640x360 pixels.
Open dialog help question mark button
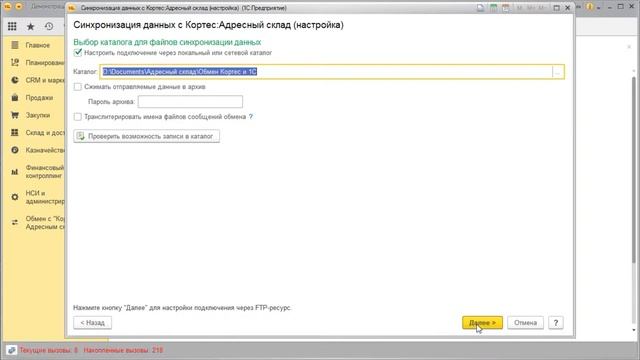pos(556,323)
